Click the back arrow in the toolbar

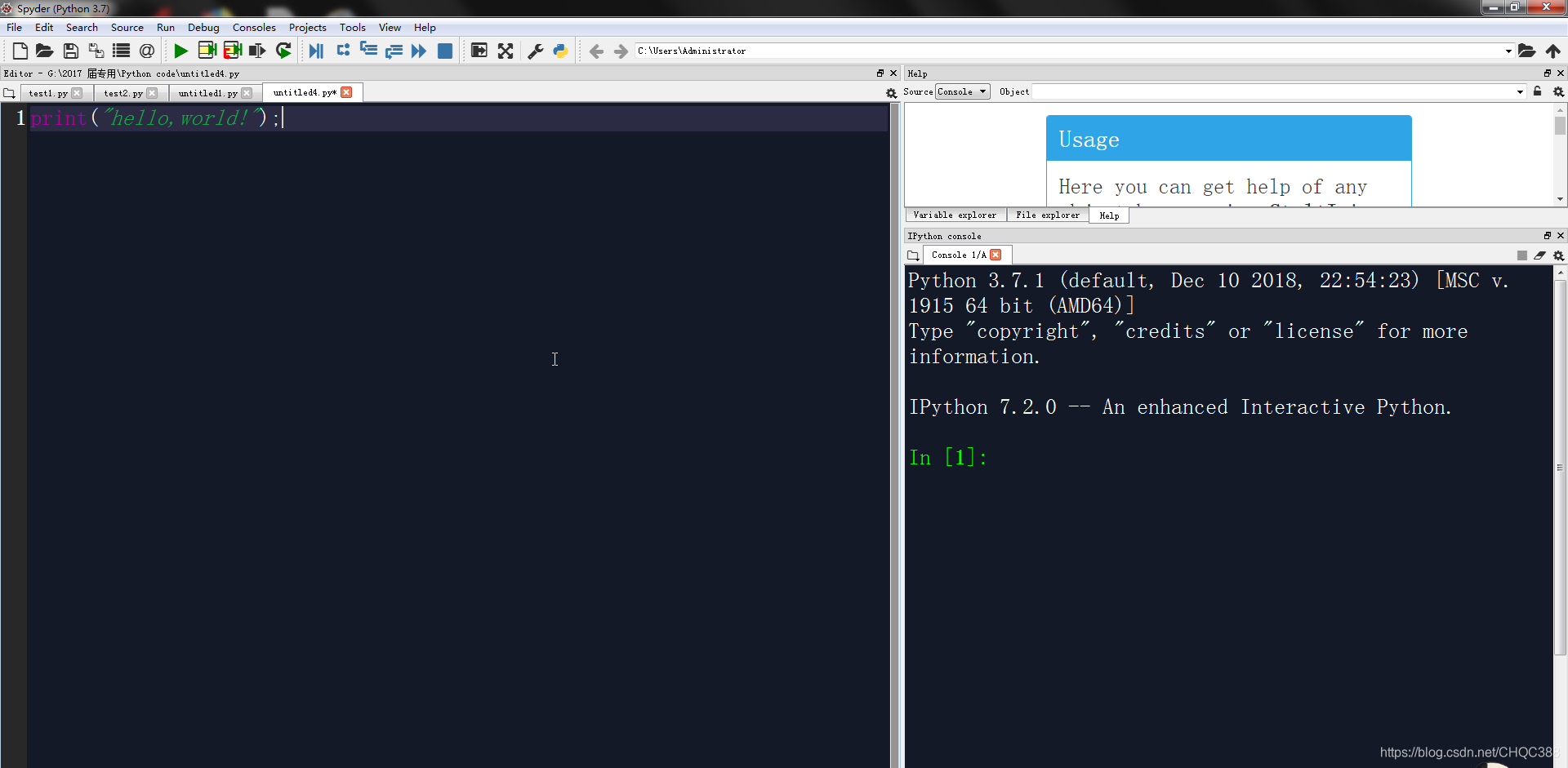pos(596,51)
